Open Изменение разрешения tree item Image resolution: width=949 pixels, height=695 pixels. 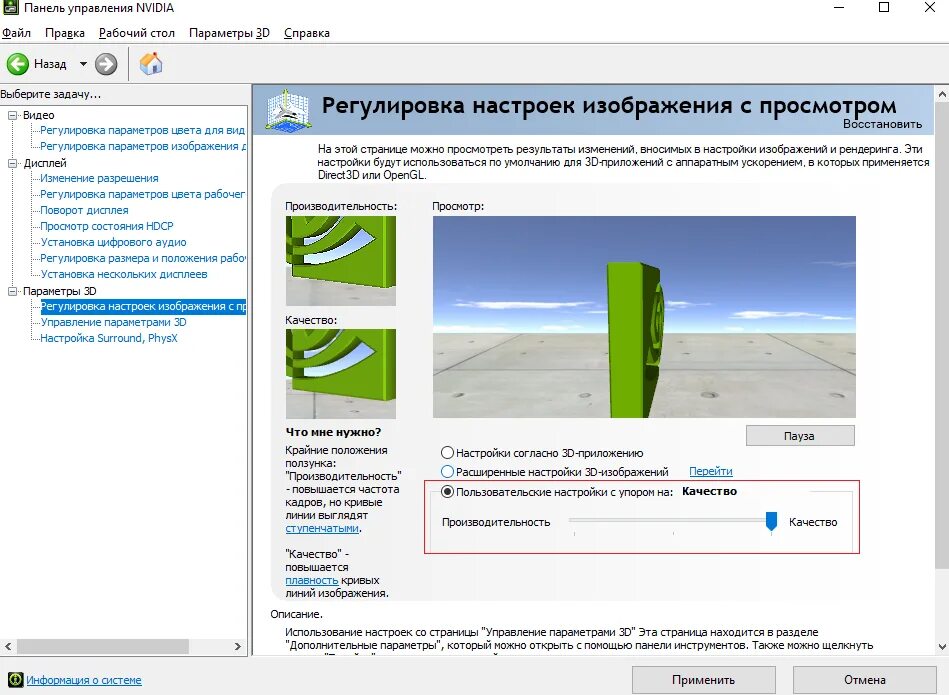pos(99,178)
